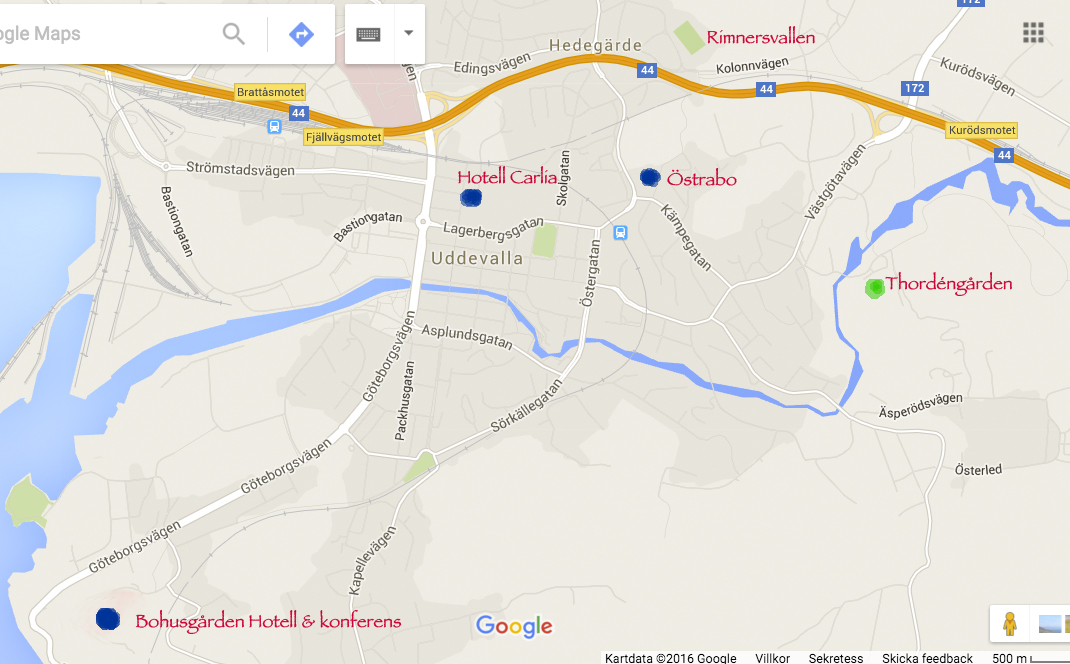
Task: Click the blue marker for Hotell Carlia
Action: point(471,198)
